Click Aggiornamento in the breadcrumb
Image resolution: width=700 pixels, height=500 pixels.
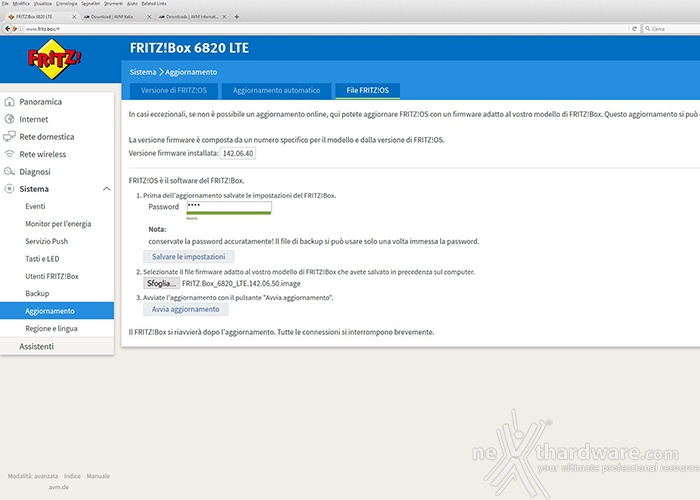[x=191, y=72]
